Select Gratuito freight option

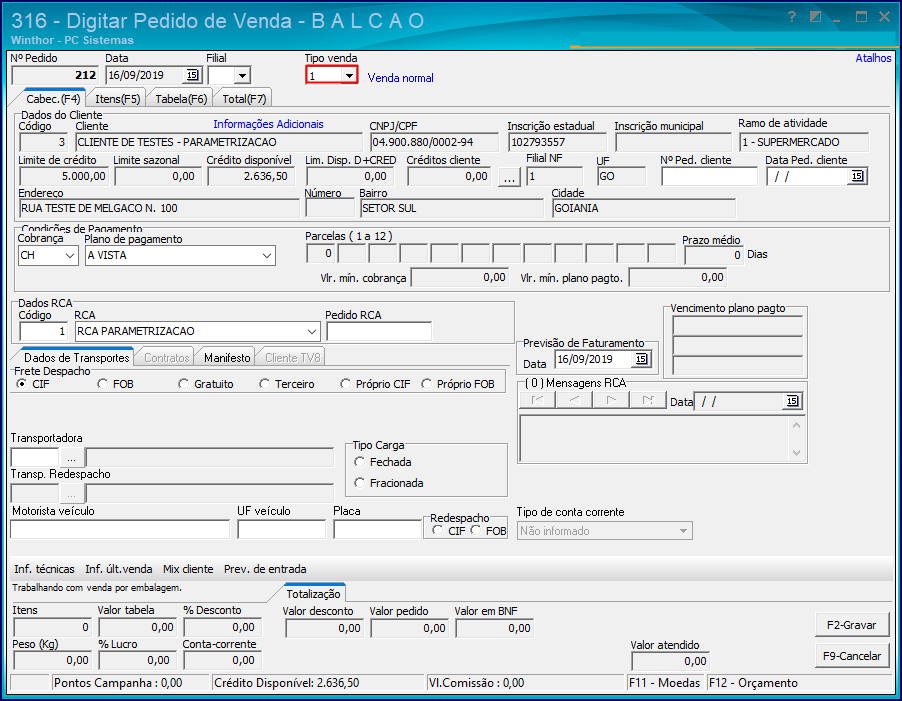coord(184,384)
